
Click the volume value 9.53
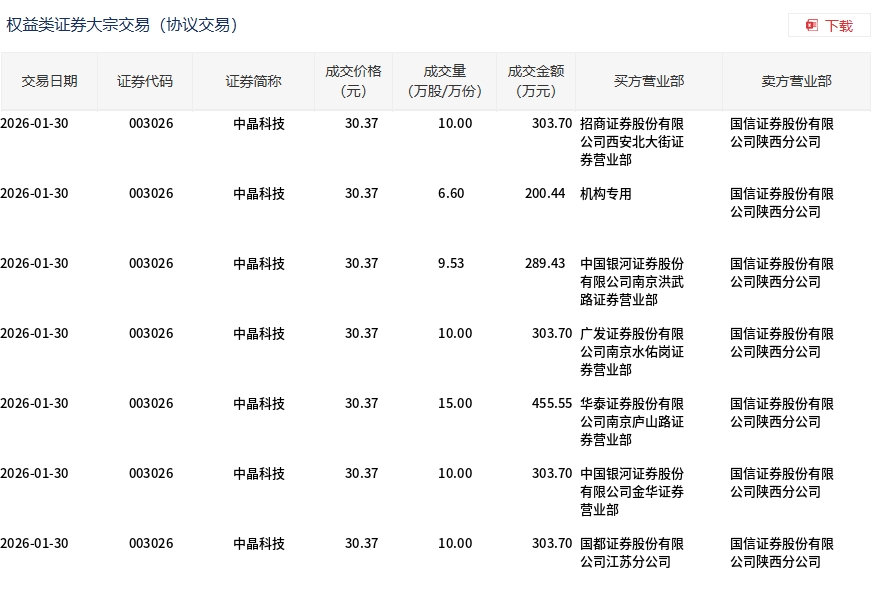[451, 264]
